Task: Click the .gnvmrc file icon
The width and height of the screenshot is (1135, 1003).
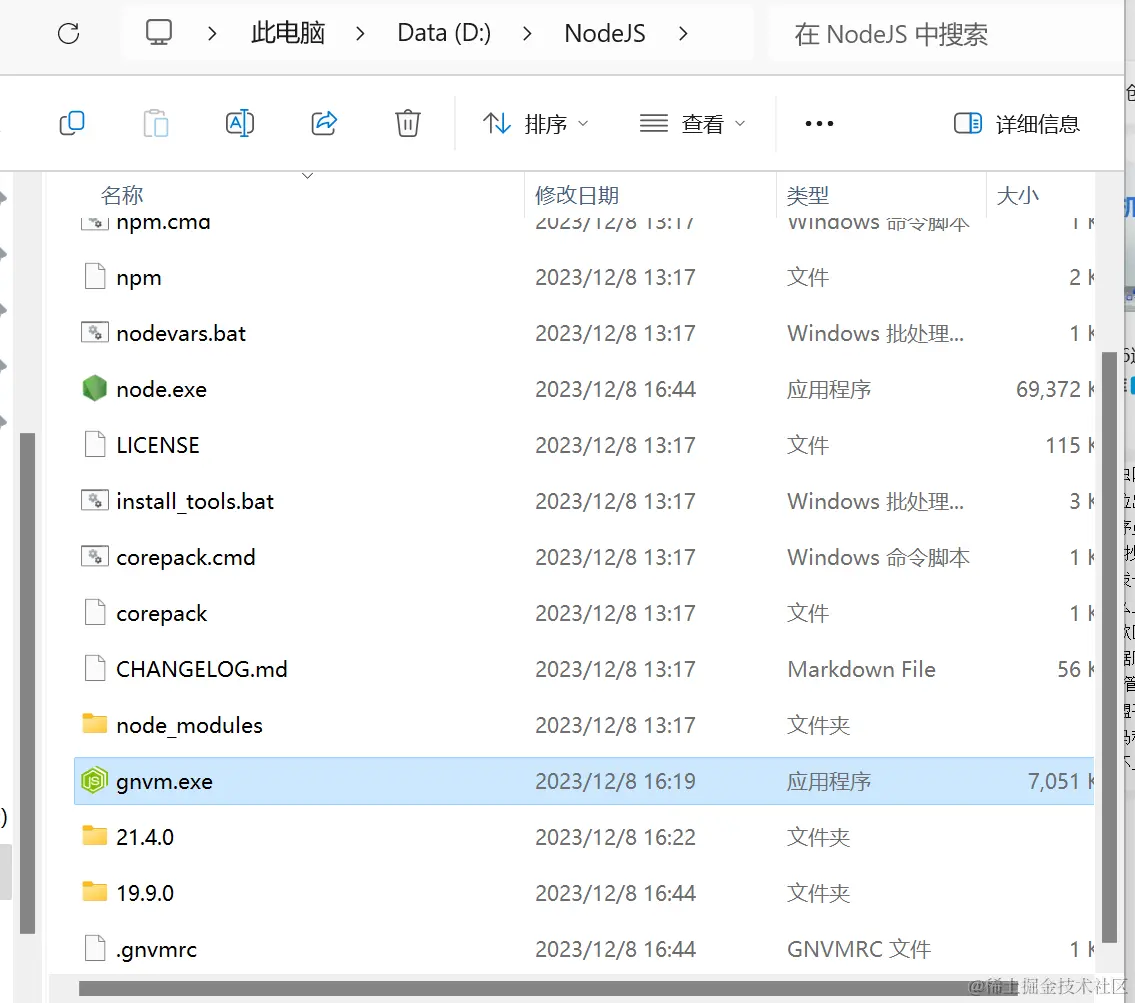Action: 95,948
